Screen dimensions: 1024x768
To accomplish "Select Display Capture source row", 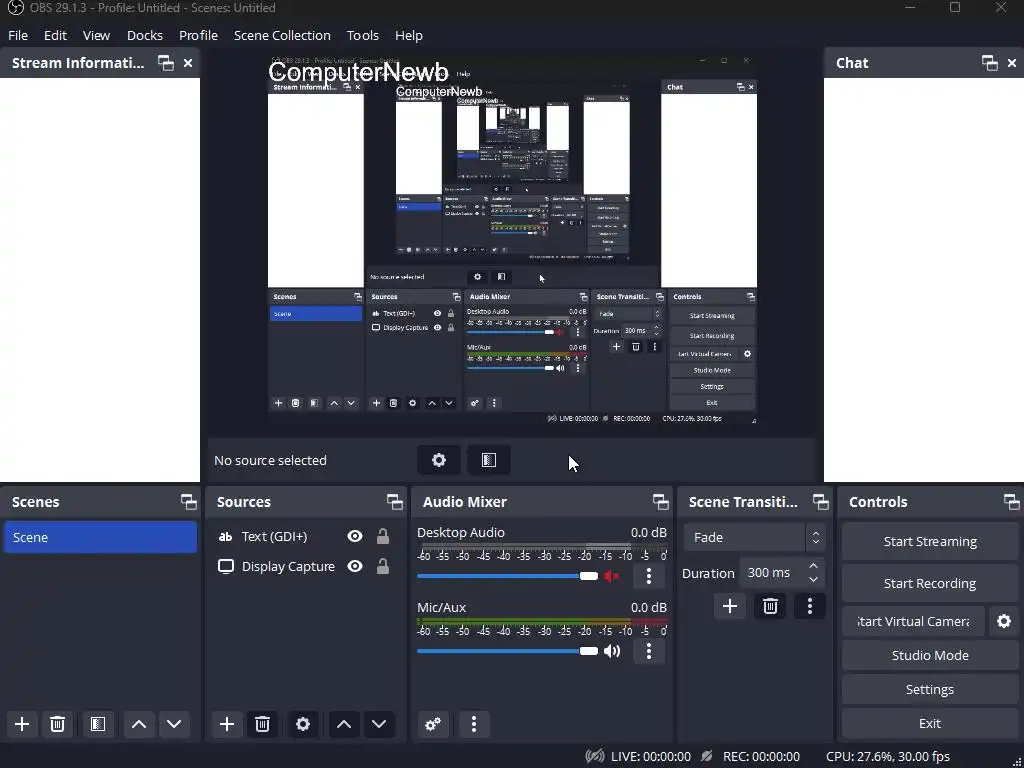I will point(306,566).
